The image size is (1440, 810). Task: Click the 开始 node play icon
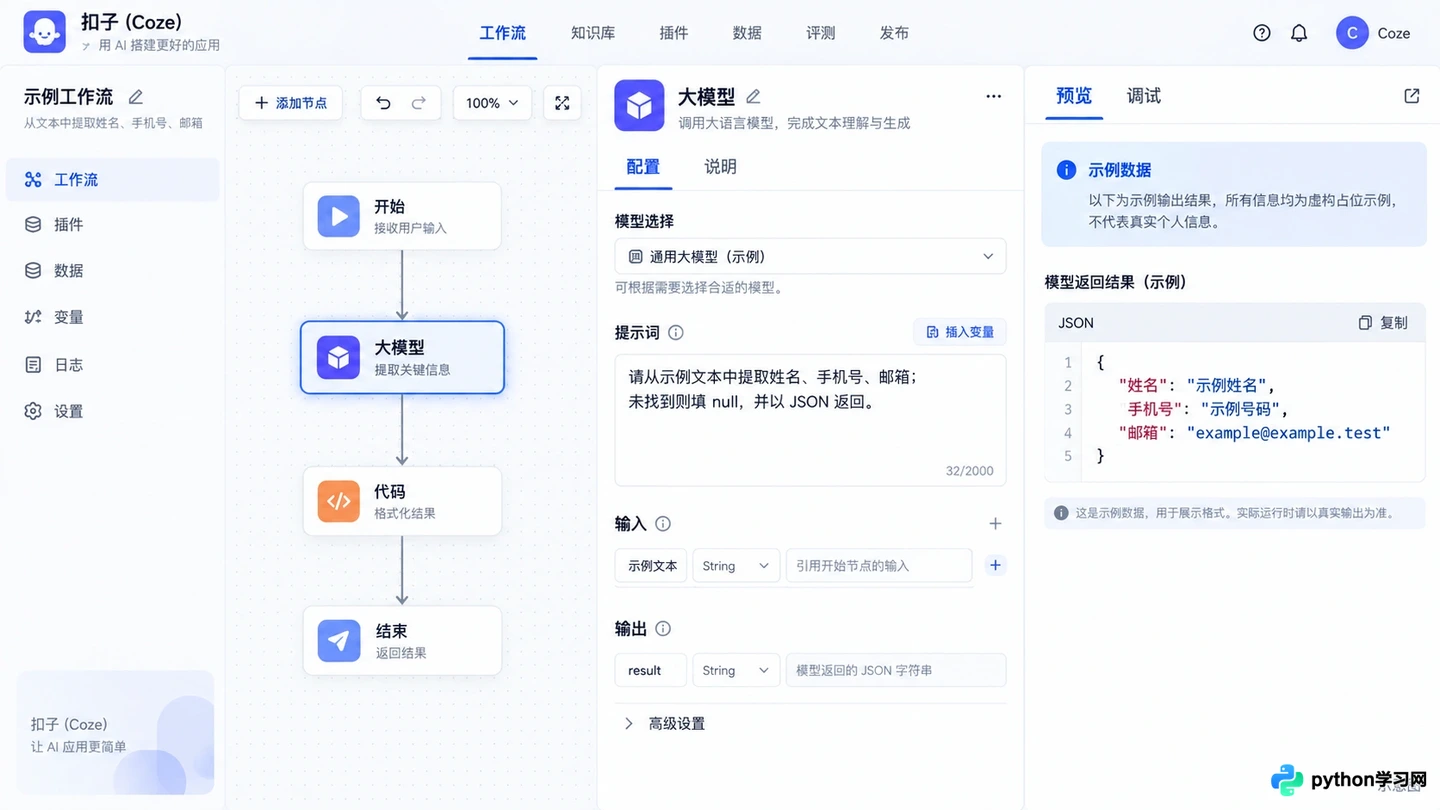pyautogui.click(x=338, y=216)
